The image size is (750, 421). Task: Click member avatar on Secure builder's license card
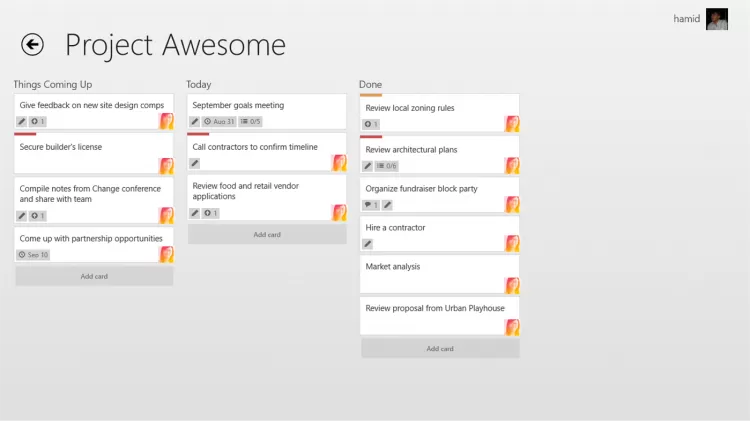(166, 166)
